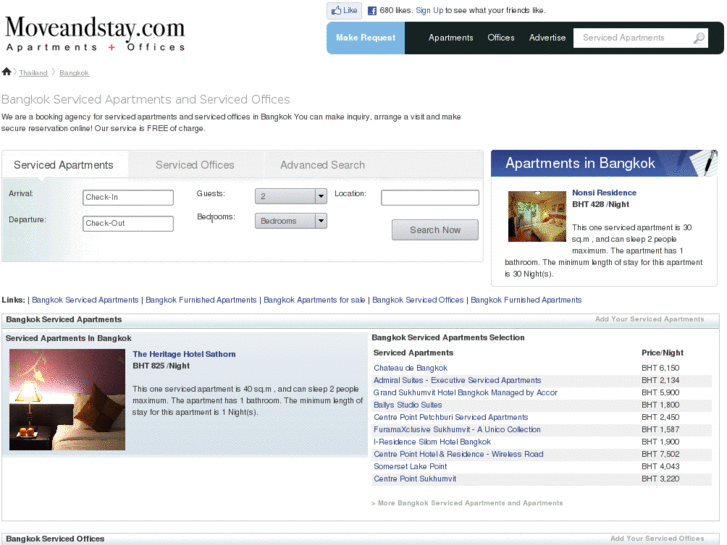Open Centre Point Hotel Wireless Road listing

click(x=459, y=454)
